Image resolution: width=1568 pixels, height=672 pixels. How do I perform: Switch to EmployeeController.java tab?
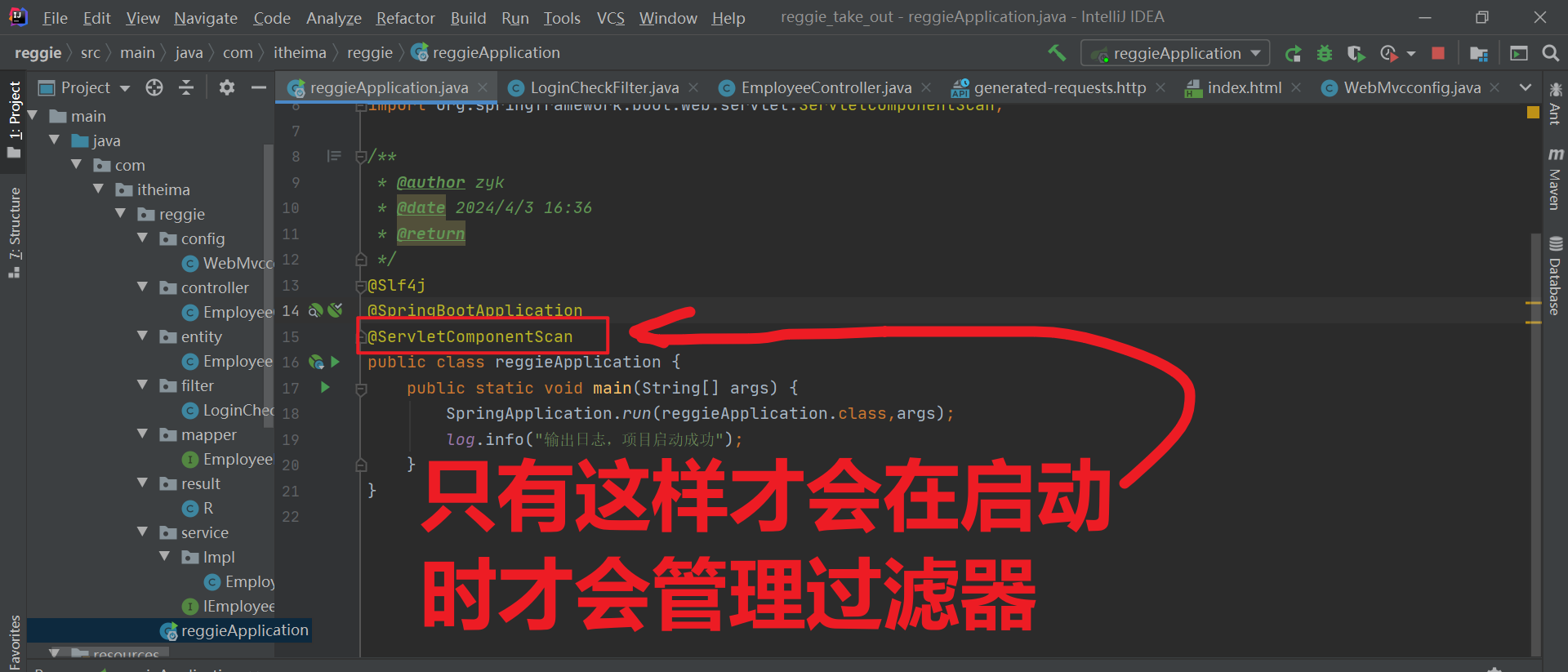(826, 87)
